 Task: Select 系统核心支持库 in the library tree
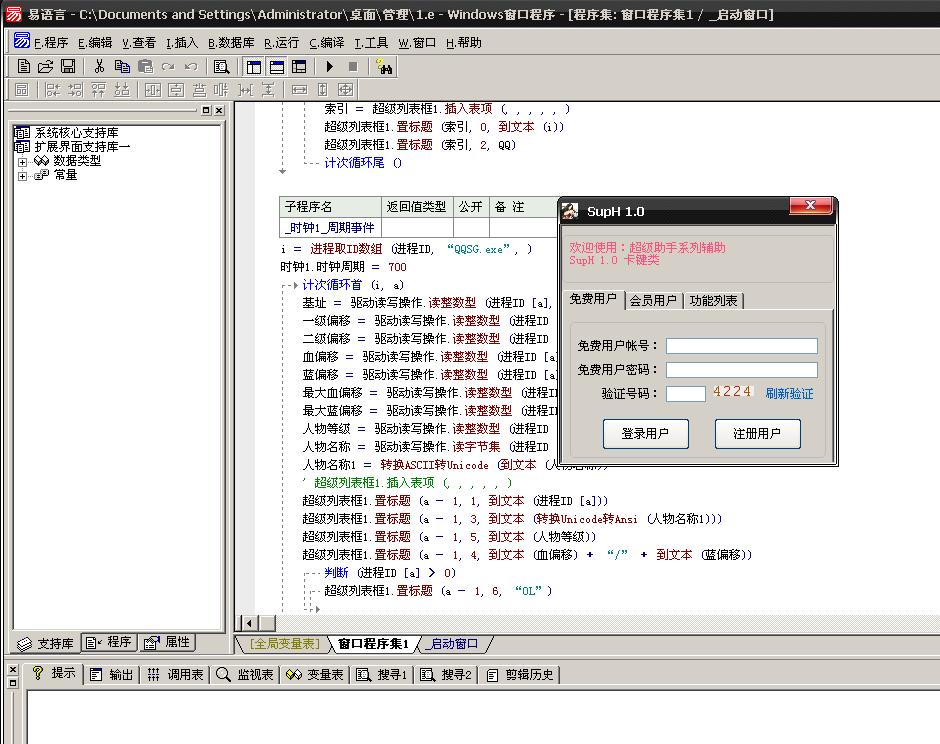pos(76,132)
